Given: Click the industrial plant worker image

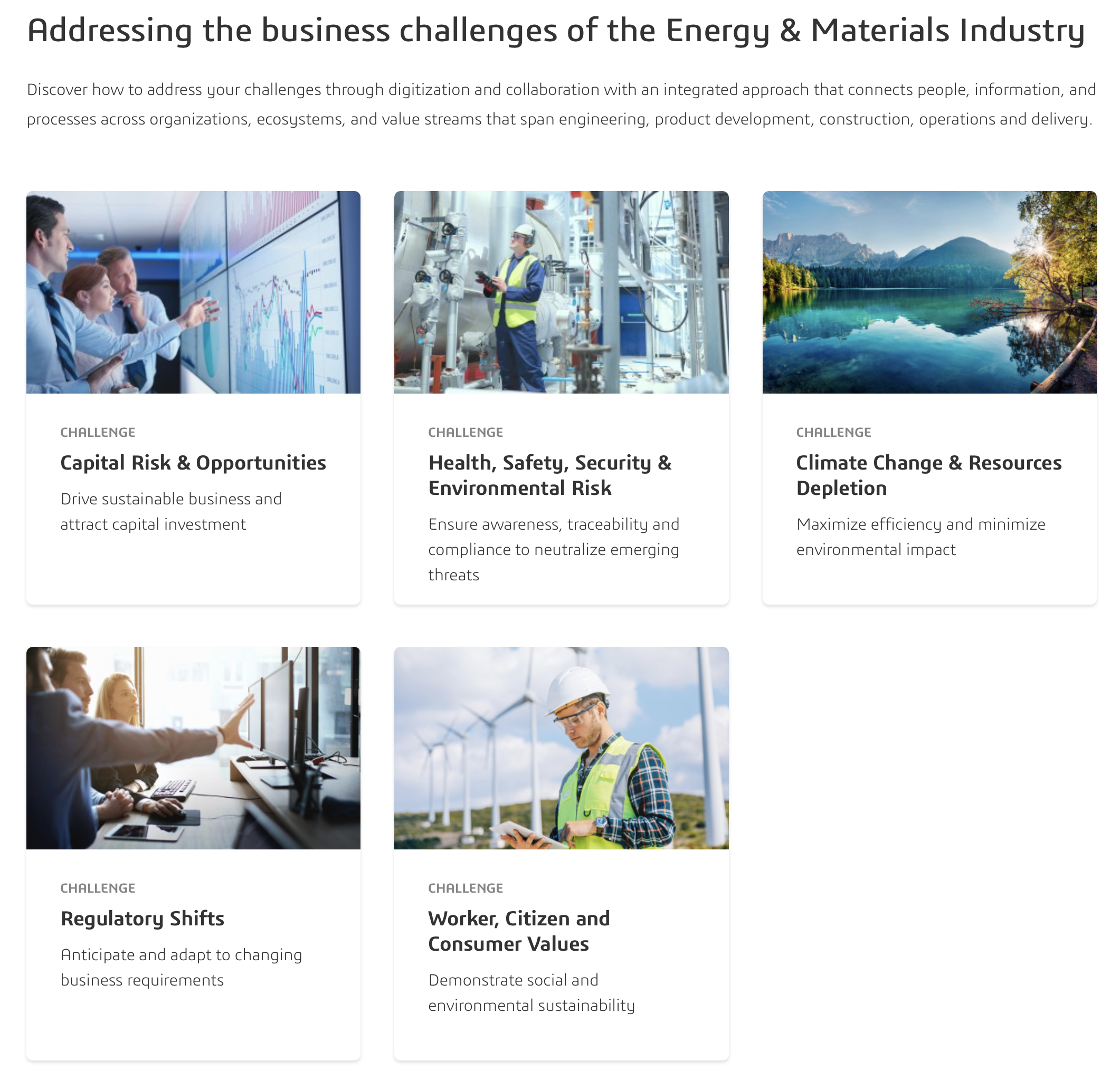Looking at the screenshot, I should pos(561,292).
